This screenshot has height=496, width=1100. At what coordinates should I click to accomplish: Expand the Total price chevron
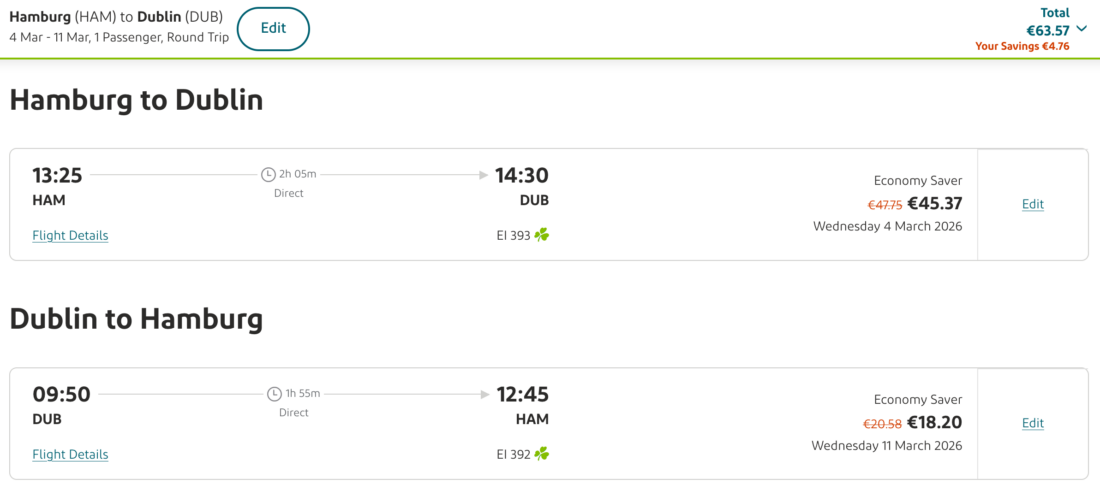(1082, 29)
